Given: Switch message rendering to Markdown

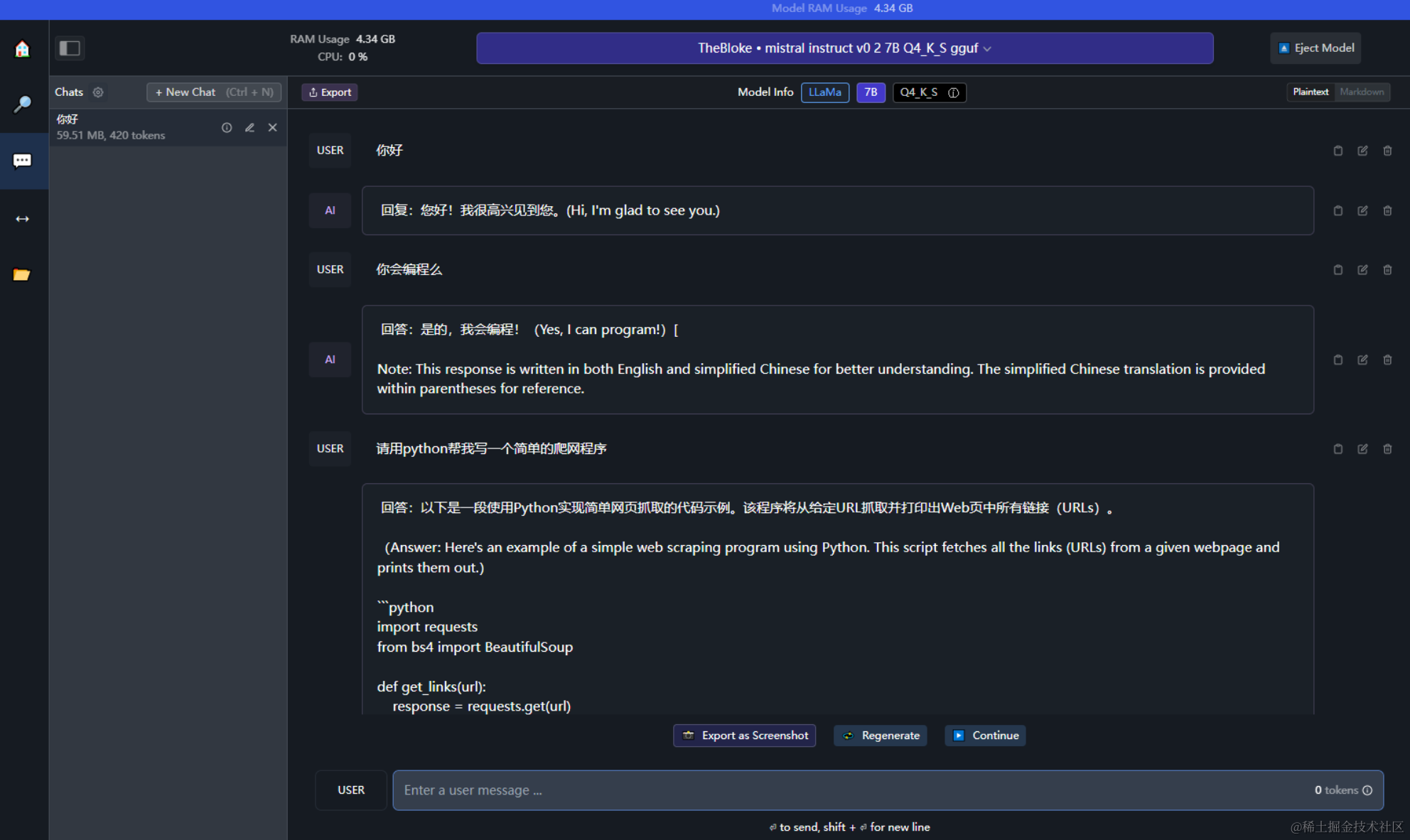Looking at the screenshot, I should tap(1361, 92).
